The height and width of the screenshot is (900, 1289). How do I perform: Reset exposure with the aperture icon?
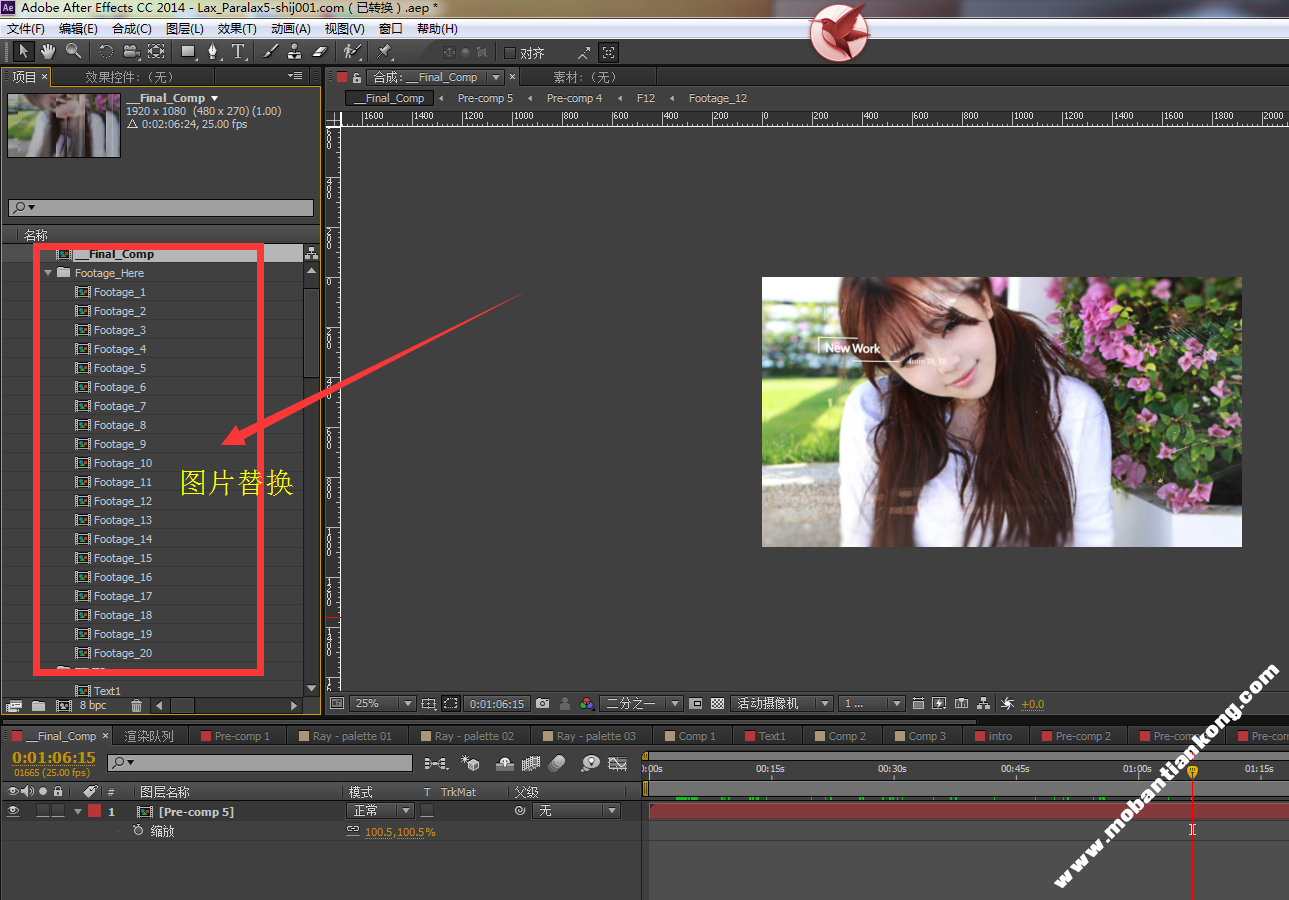(1007, 704)
